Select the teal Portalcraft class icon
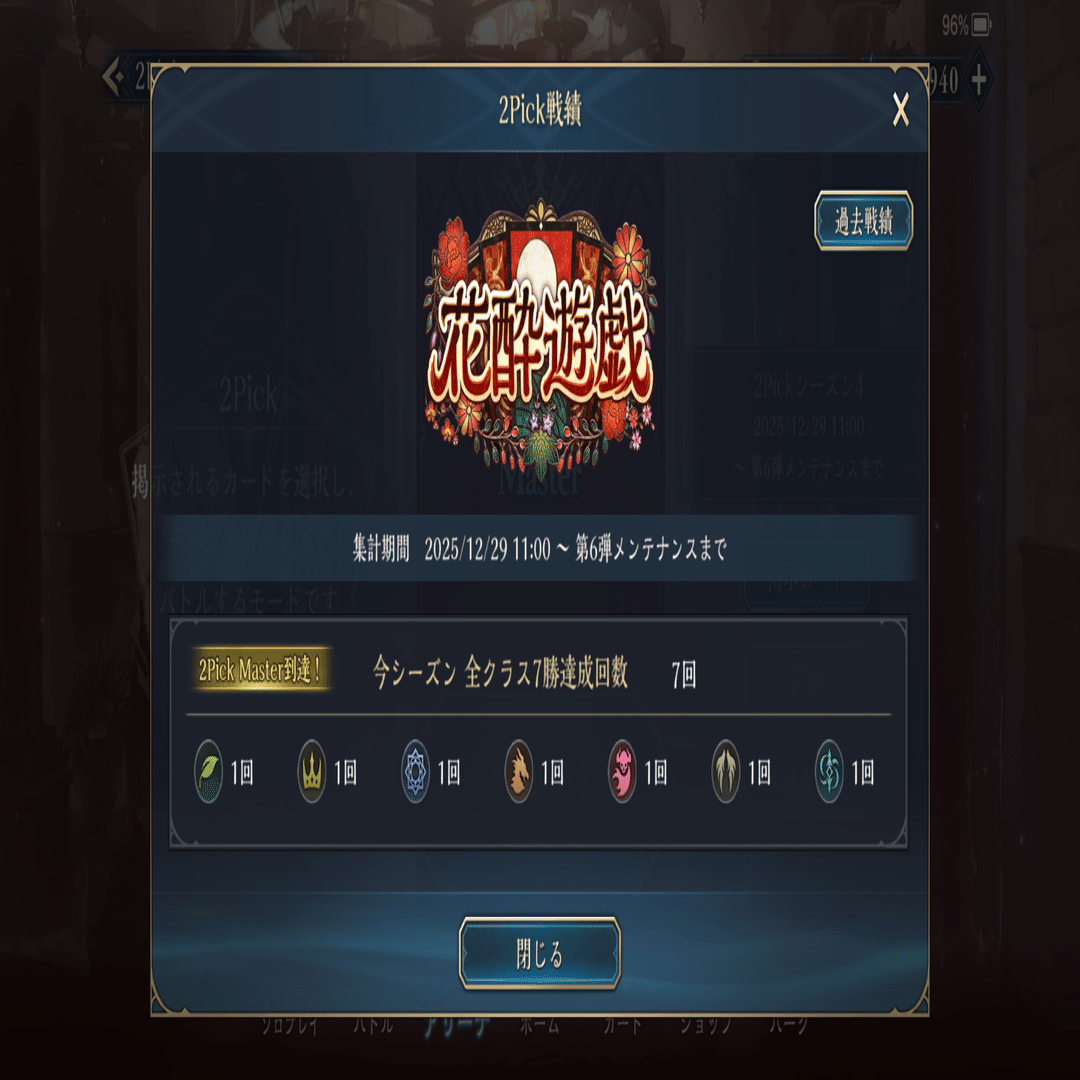This screenshot has width=1080, height=1080. (x=829, y=771)
